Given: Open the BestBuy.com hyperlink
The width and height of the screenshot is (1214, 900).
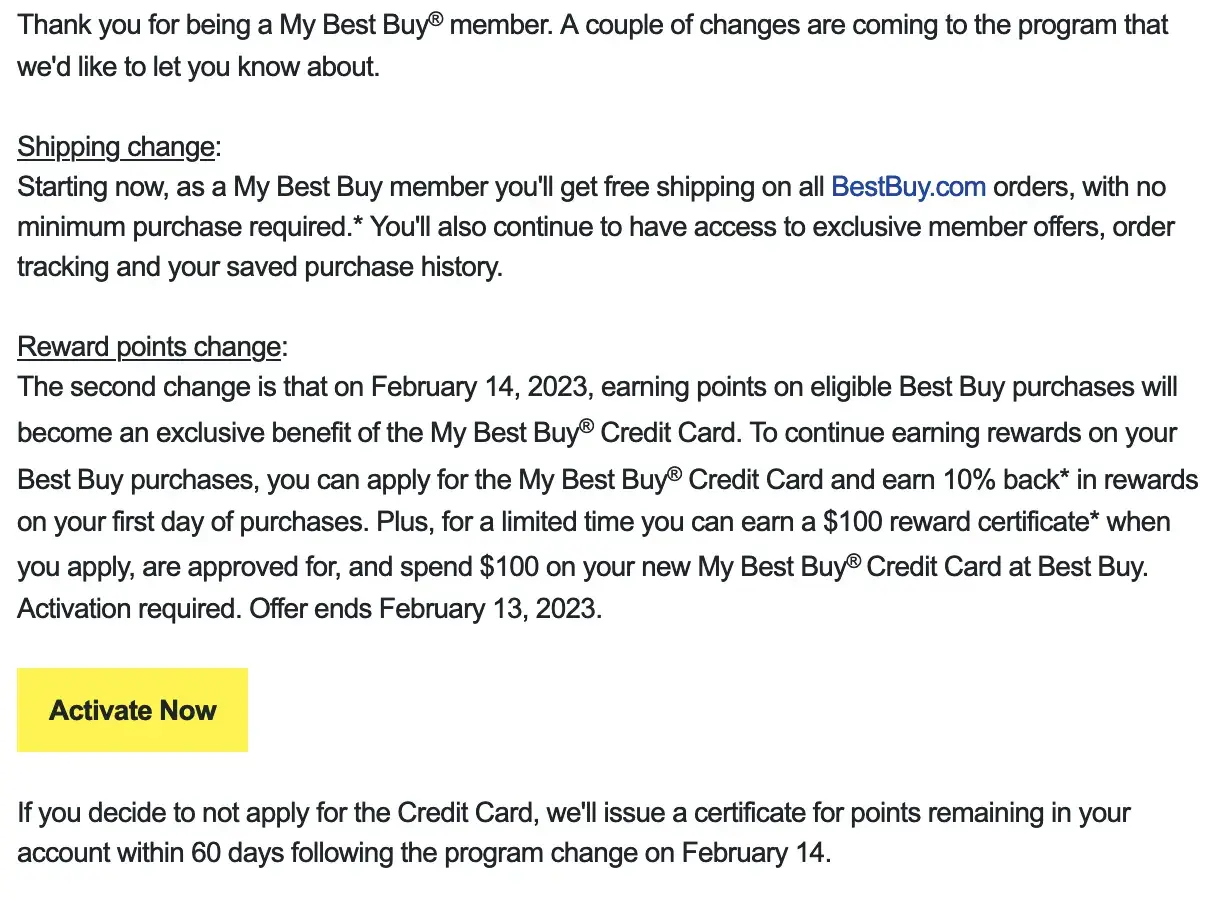Looking at the screenshot, I should click(x=908, y=187).
